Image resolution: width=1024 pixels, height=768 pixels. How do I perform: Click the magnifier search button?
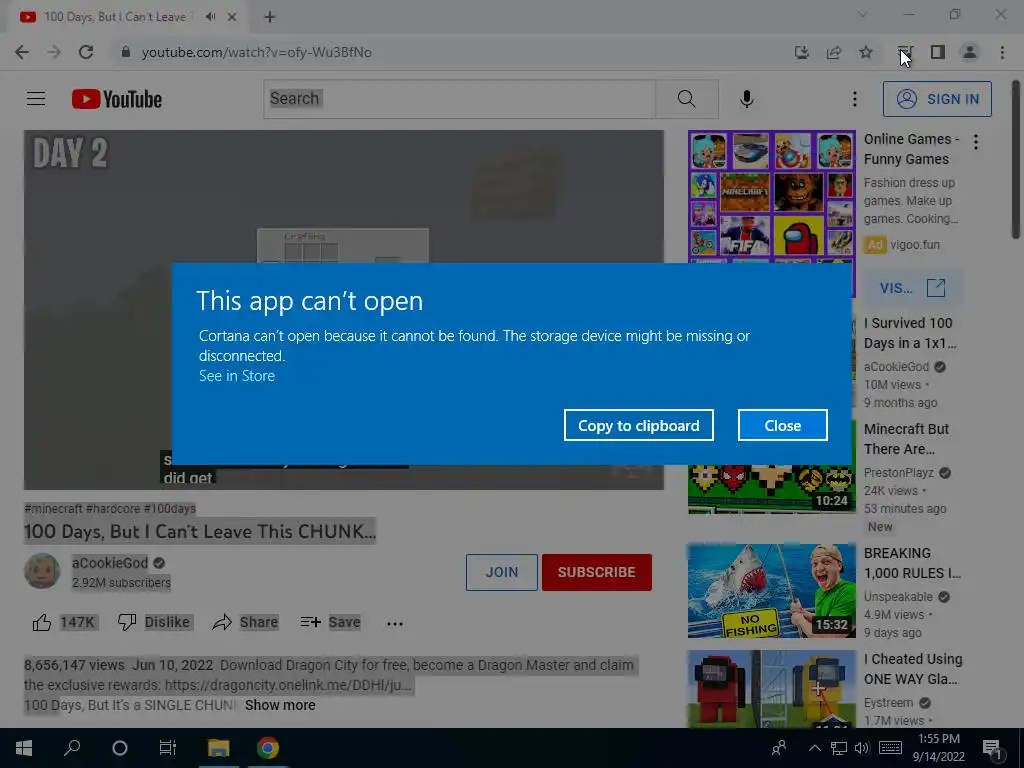[686, 99]
